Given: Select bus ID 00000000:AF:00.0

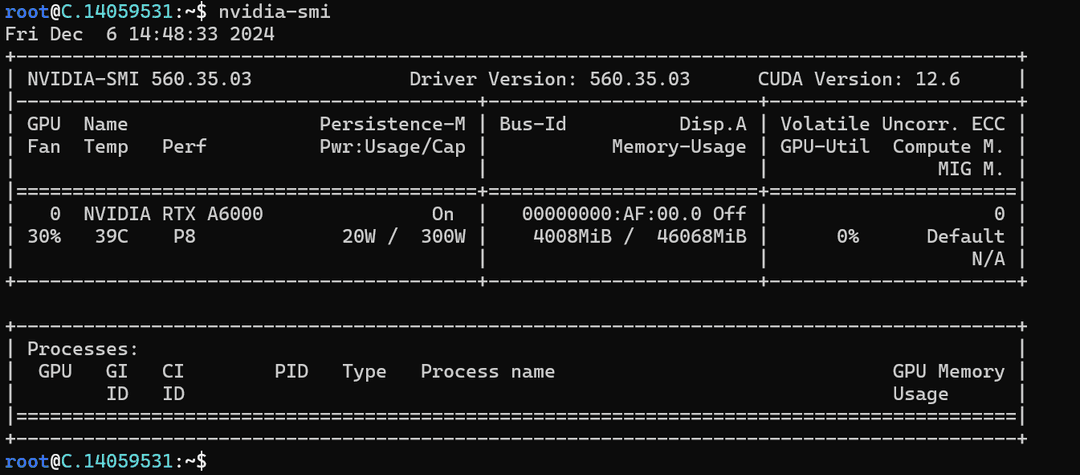Looking at the screenshot, I should click(612, 214).
